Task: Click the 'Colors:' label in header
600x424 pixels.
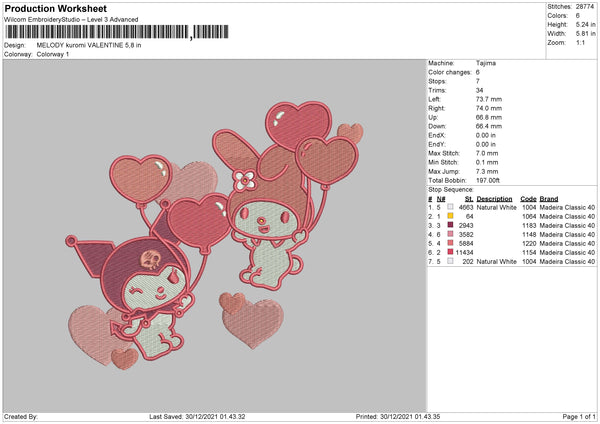Action: point(557,16)
